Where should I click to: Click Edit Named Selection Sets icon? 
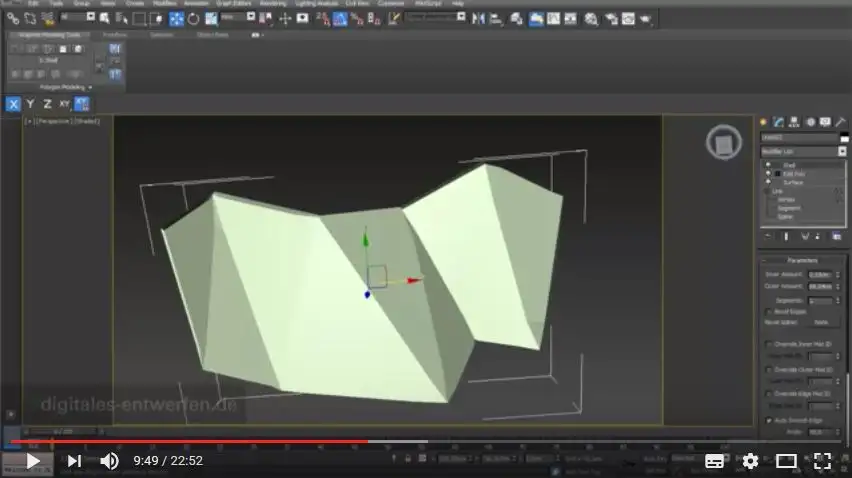[x=394, y=19]
